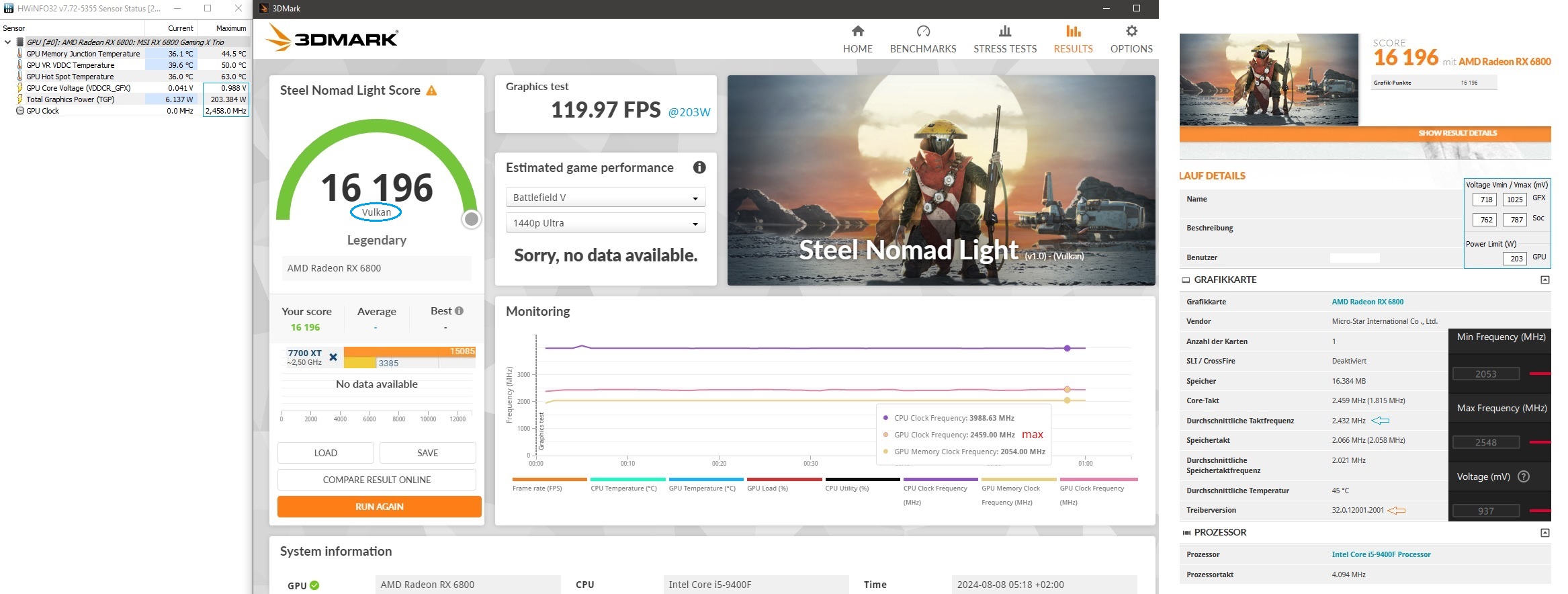Click the 3DMARK logo

tap(332, 38)
